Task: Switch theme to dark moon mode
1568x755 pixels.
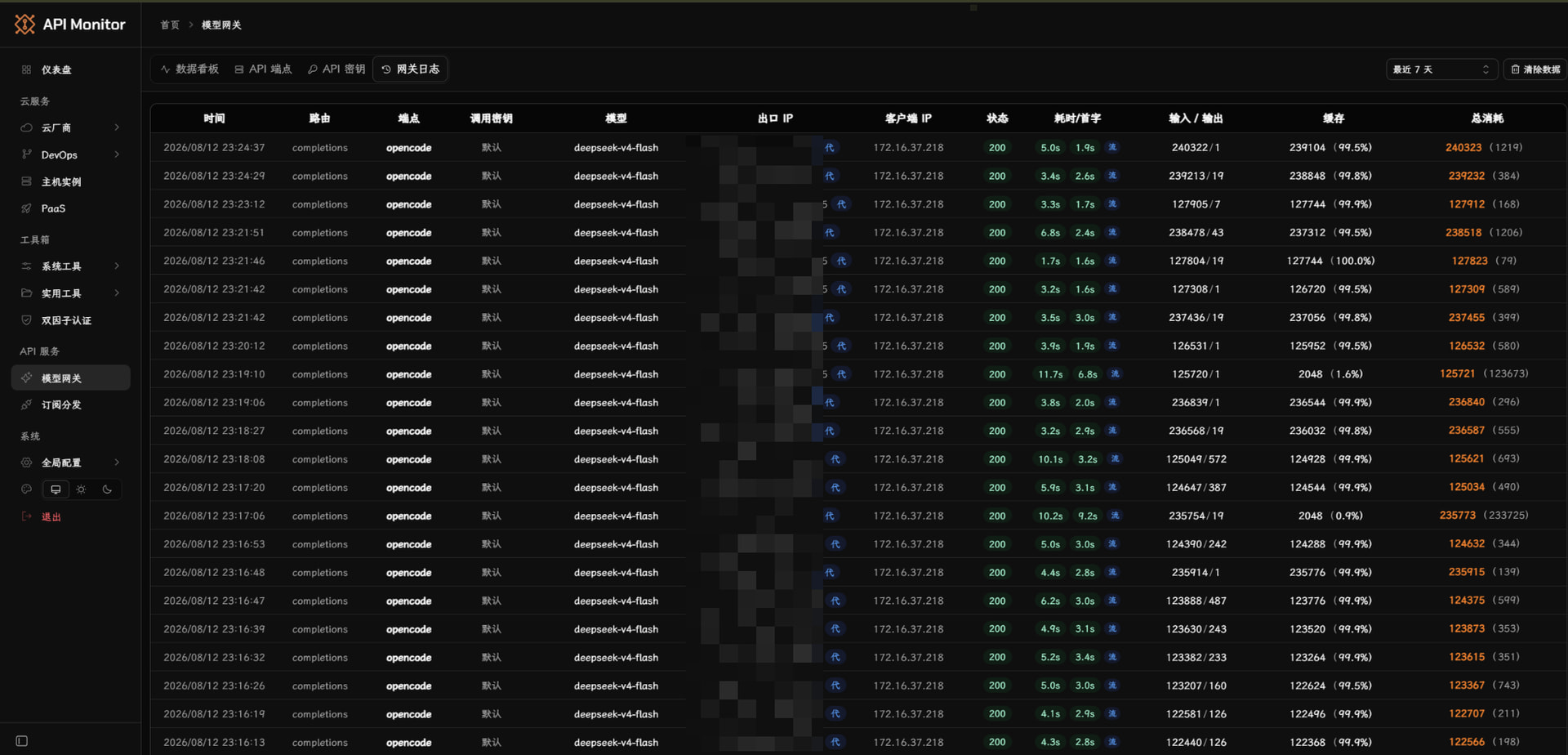Action: (x=107, y=489)
